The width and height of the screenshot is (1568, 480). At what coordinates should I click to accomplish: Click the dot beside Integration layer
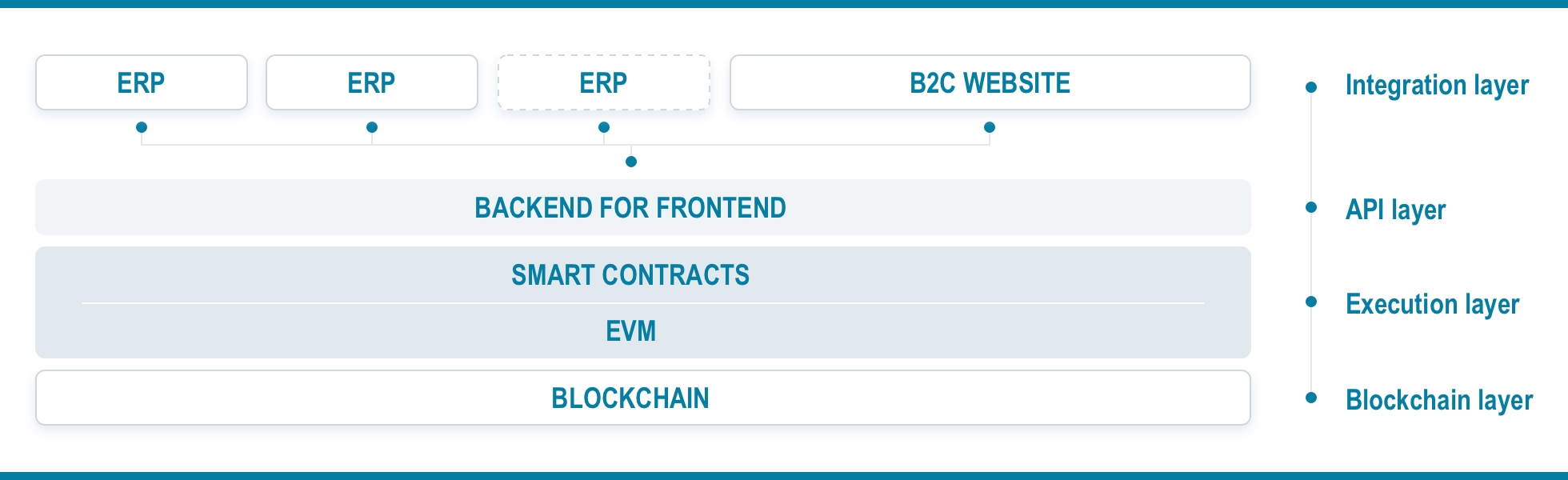[1311, 87]
